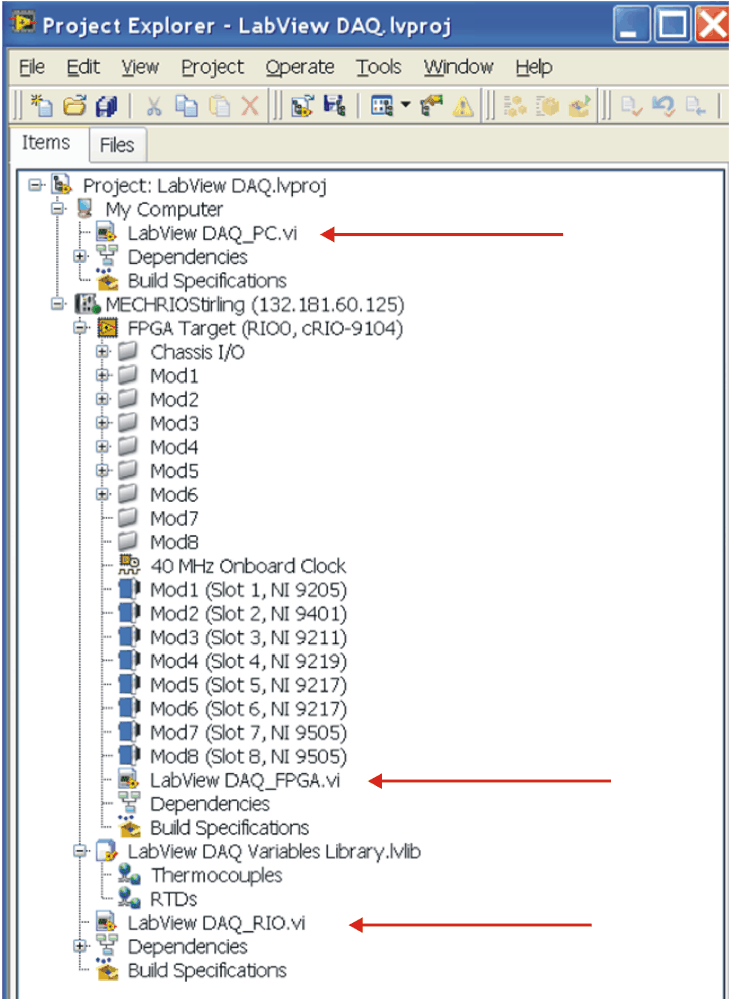Viewport: 730px width, 999px height.
Task: Expand the Chassis I/O folder
Action: pos(103,352)
